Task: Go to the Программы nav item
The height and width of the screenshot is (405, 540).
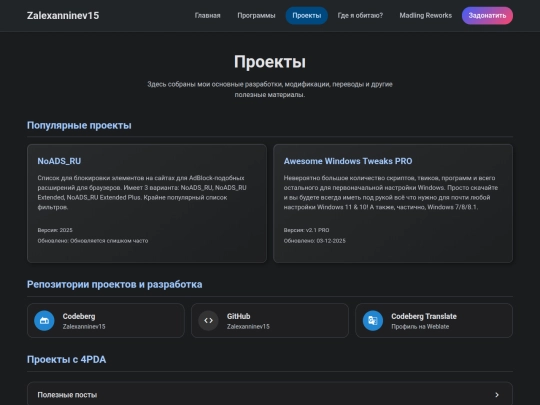Action: 256,15
